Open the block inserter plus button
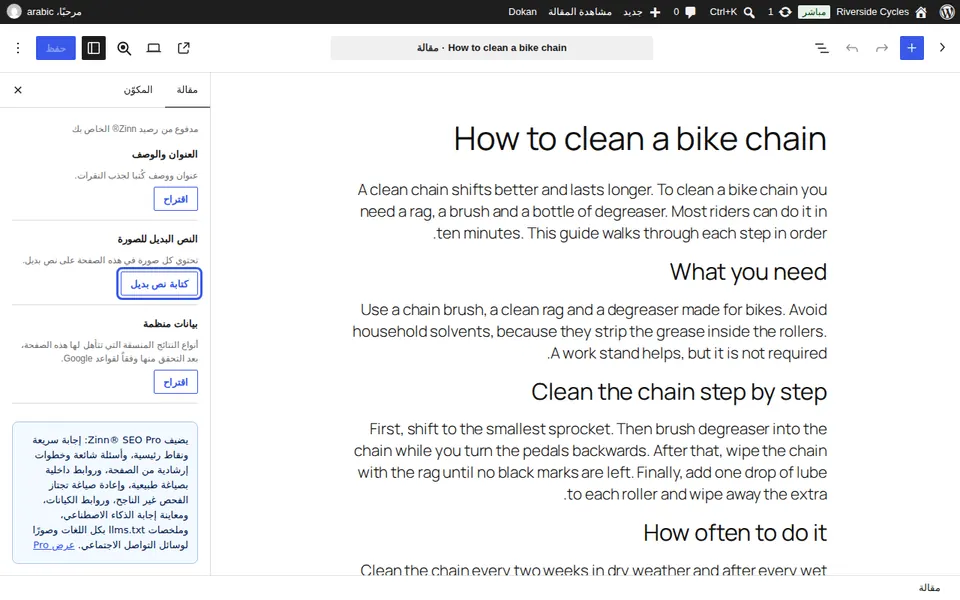The height and width of the screenshot is (600, 960). [912, 48]
